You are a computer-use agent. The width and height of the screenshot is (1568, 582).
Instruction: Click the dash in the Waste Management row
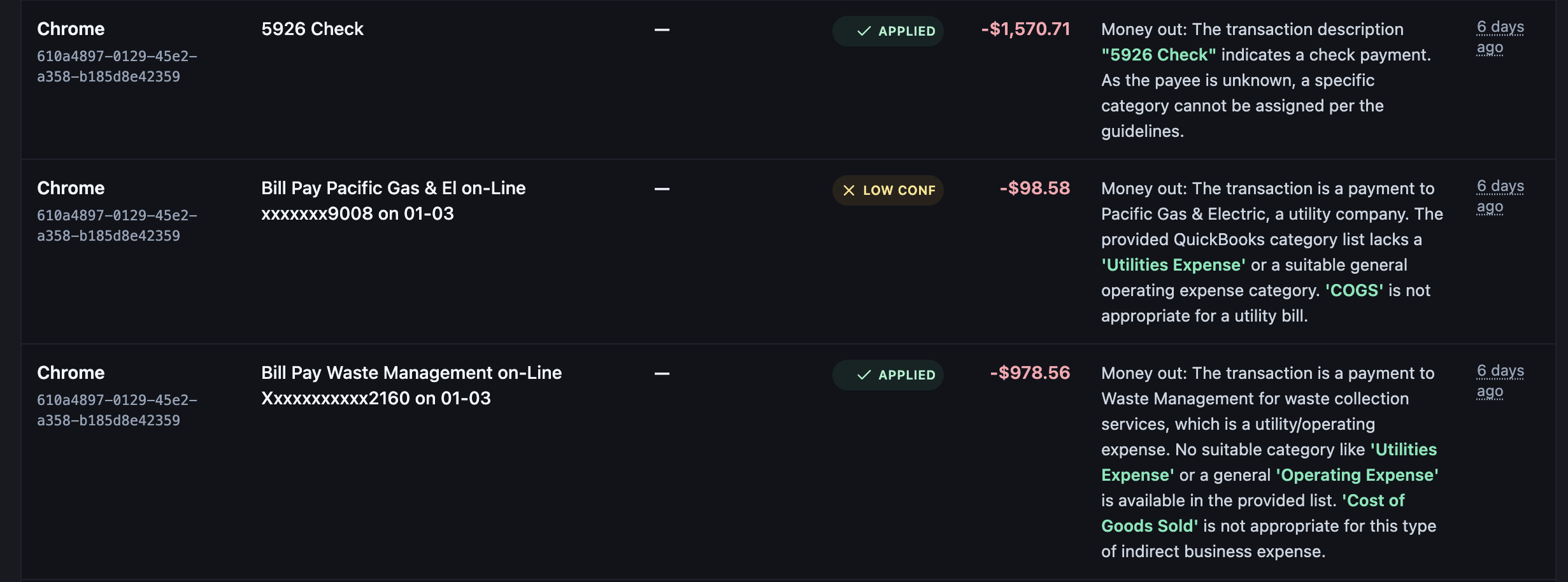pyautogui.click(x=662, y=374)
